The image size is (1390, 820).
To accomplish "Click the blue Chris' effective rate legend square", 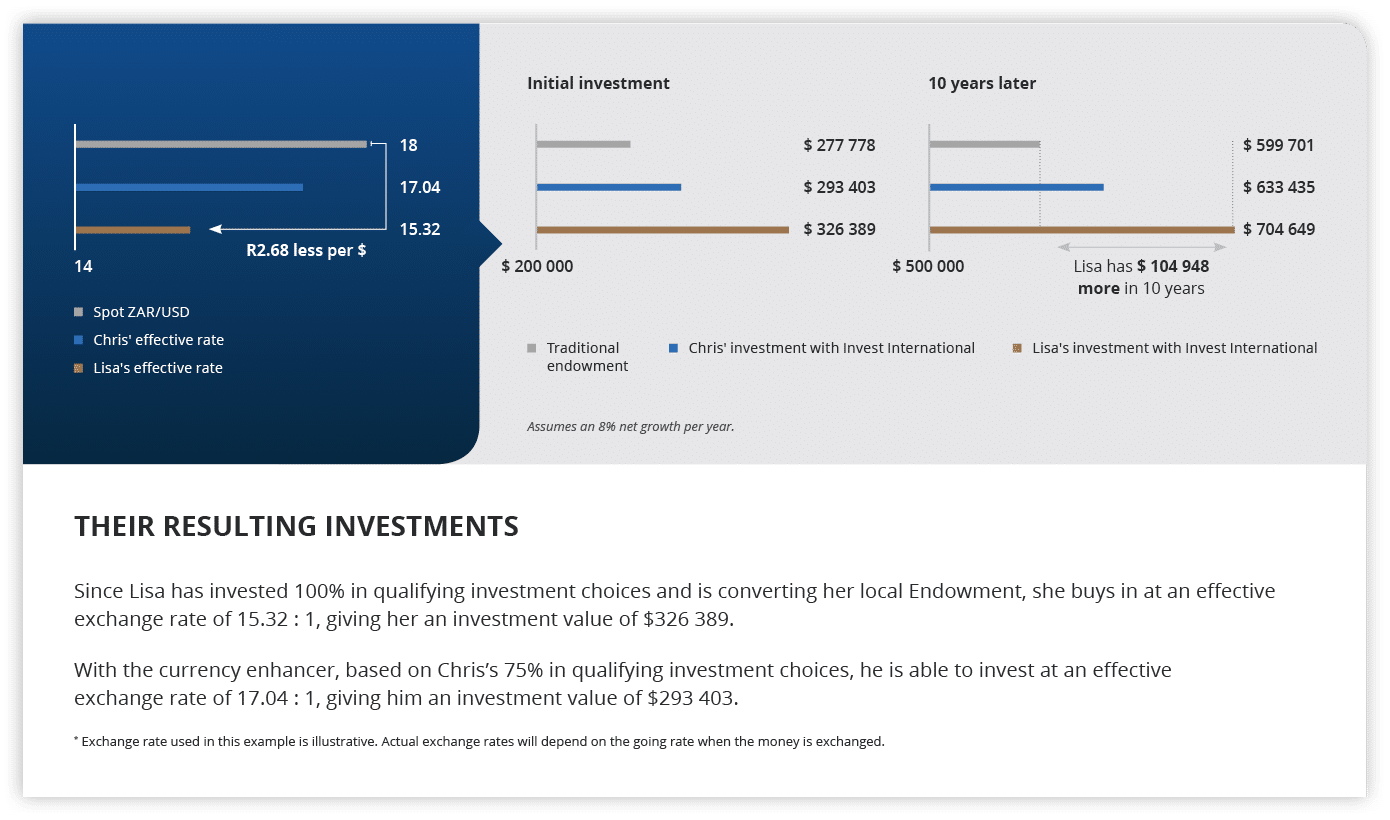I will click(79, 340).
